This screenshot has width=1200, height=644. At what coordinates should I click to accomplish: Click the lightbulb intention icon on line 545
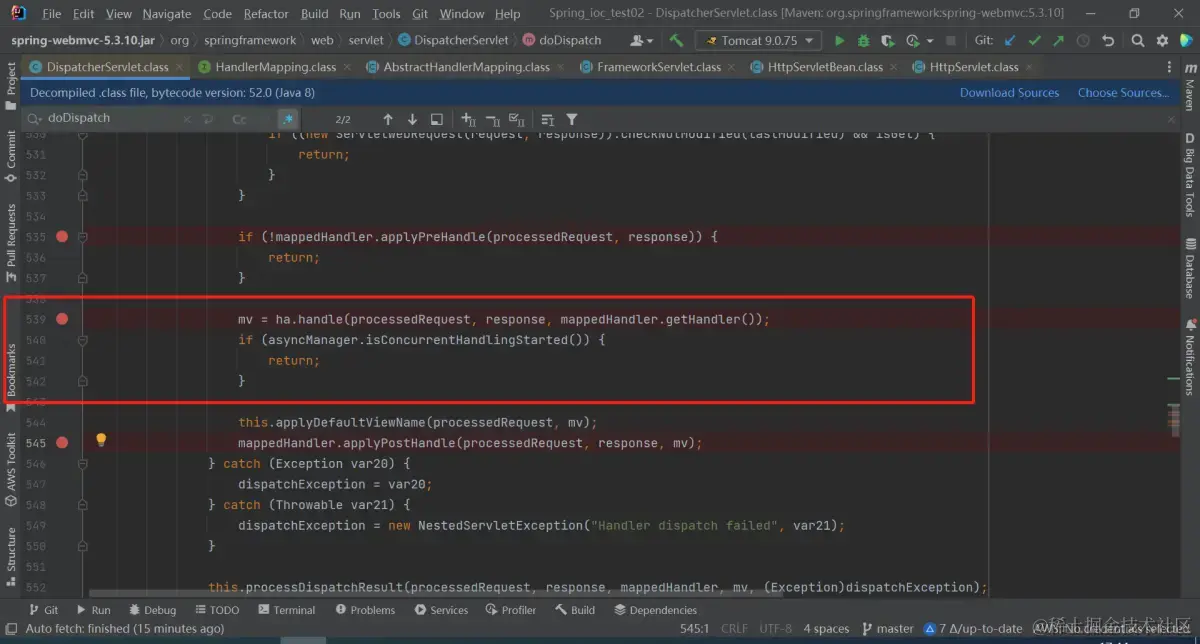pyautogui.click(x=101, y=440)
